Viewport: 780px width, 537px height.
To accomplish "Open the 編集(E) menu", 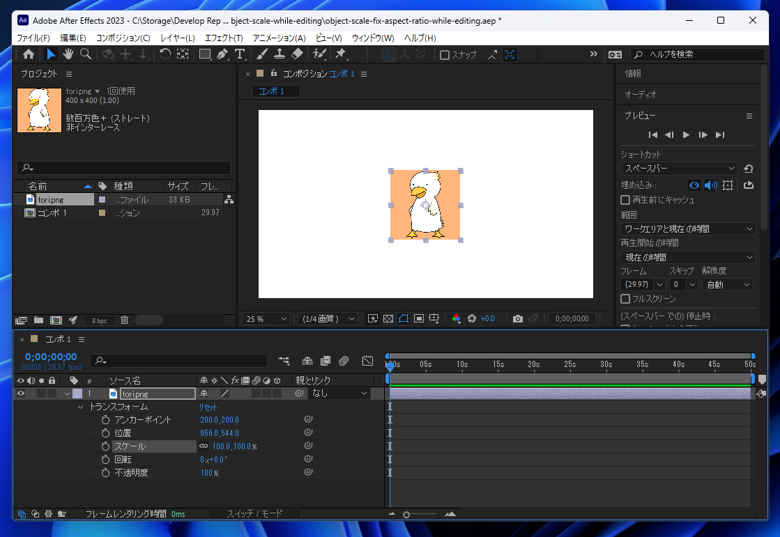I will click(x=73, y=38).
